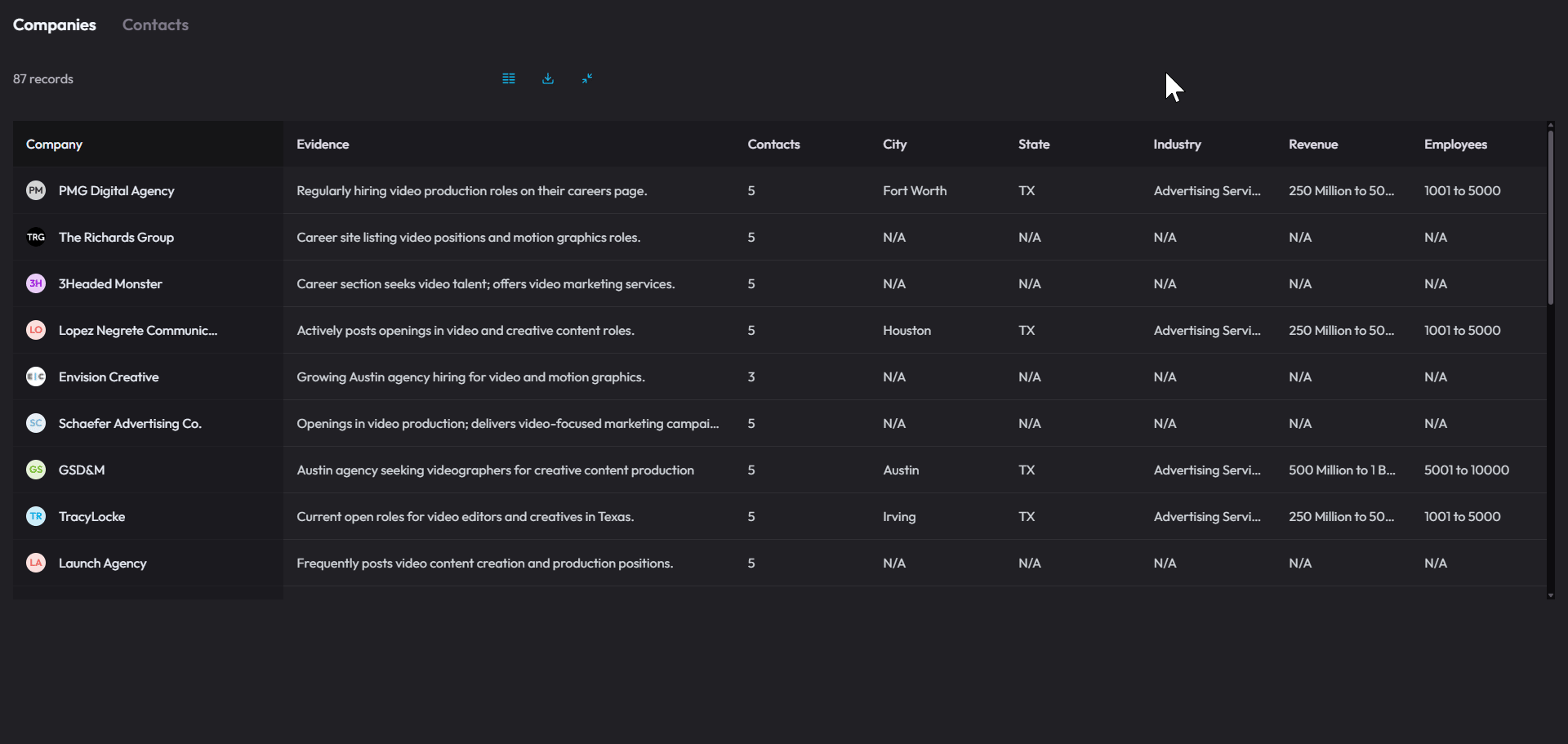Click scrollbar down arrow at table bottom
This screenshot has height=744, width=1568.
(1550, 595)
